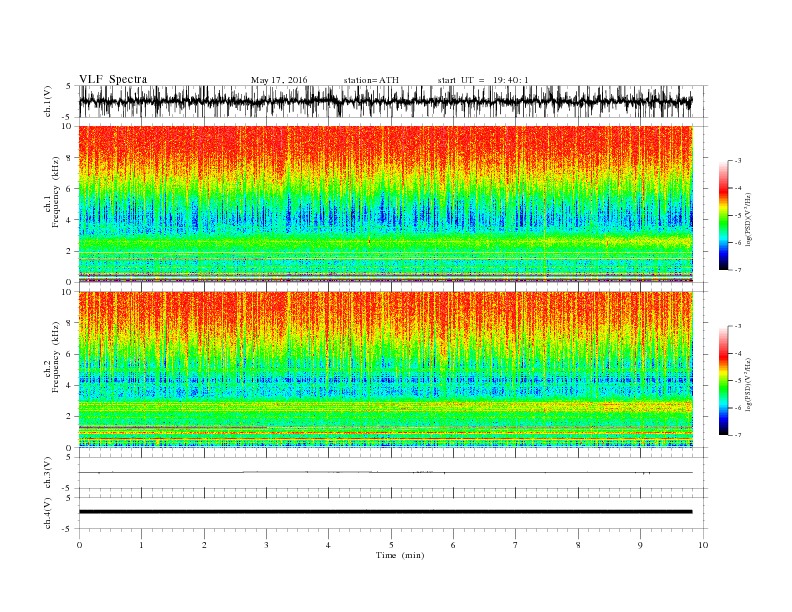Click the "-5" tick on the ch.4(V) axis

point(68,529)
